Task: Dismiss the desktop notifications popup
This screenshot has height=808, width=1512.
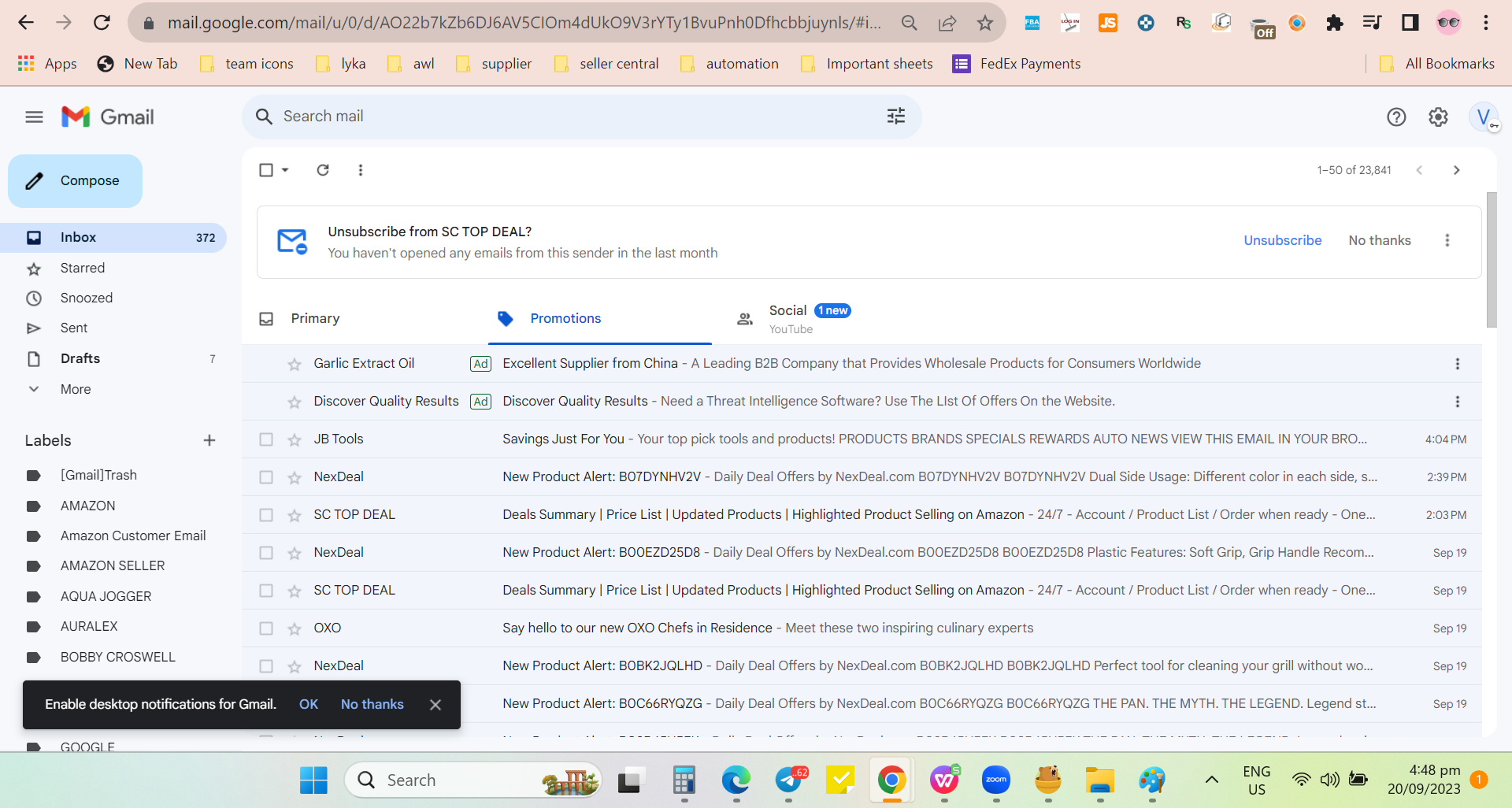Action: (x=435, y=705)
